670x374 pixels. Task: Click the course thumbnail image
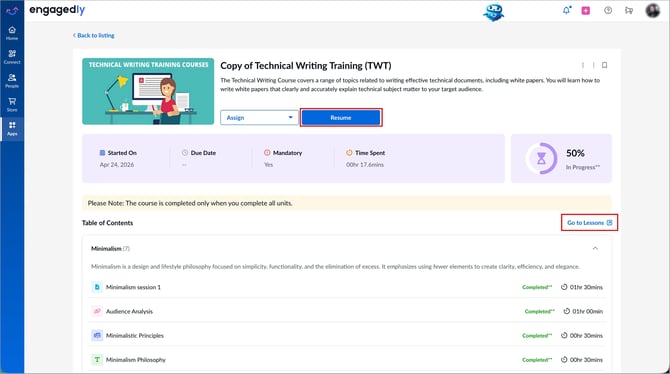pos(148,91)
